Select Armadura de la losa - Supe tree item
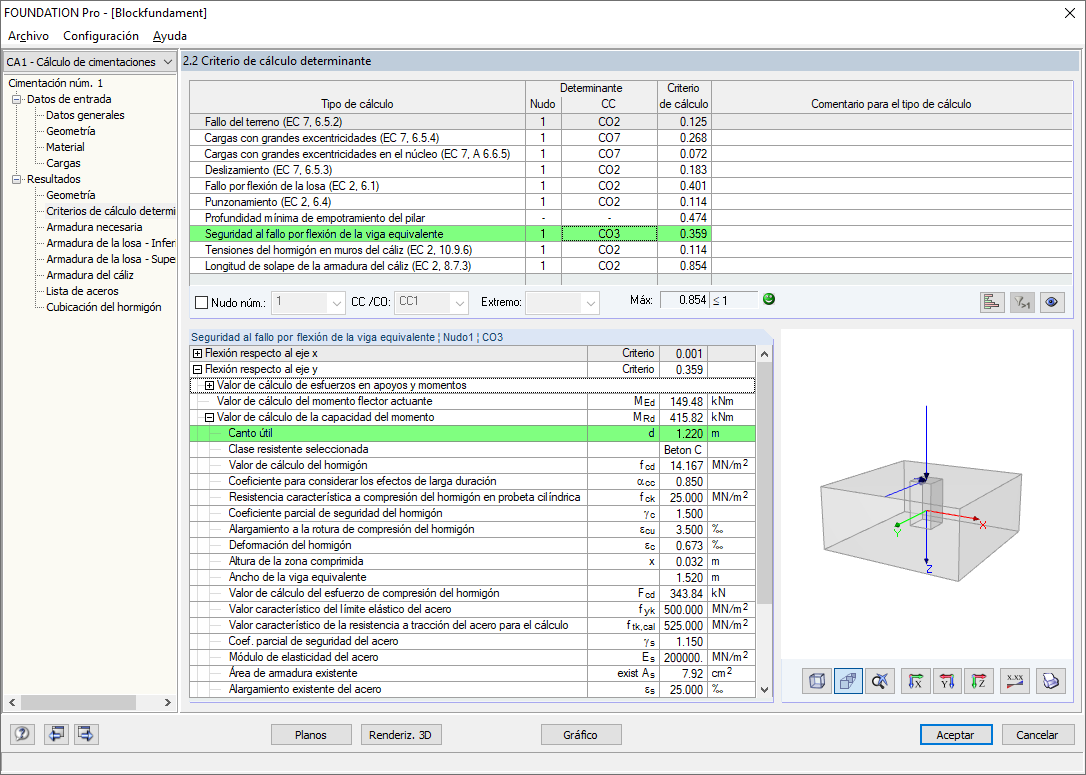This screenshot has height=775, width=1086. 110,259
